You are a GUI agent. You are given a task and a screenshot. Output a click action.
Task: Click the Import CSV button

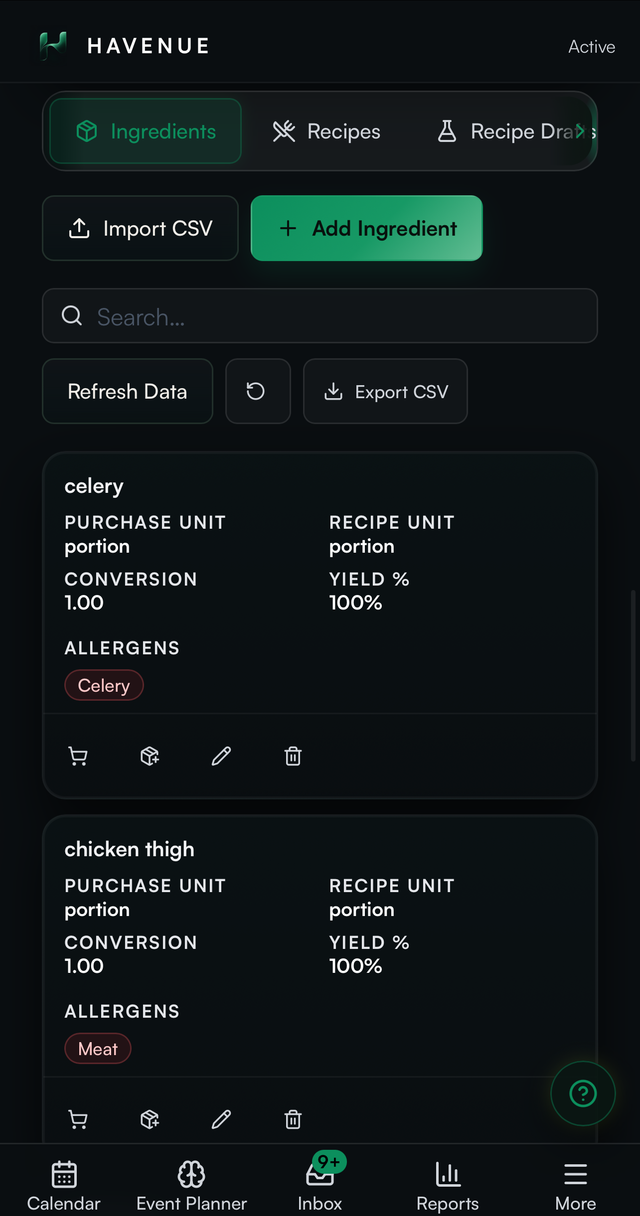[140, 228]
